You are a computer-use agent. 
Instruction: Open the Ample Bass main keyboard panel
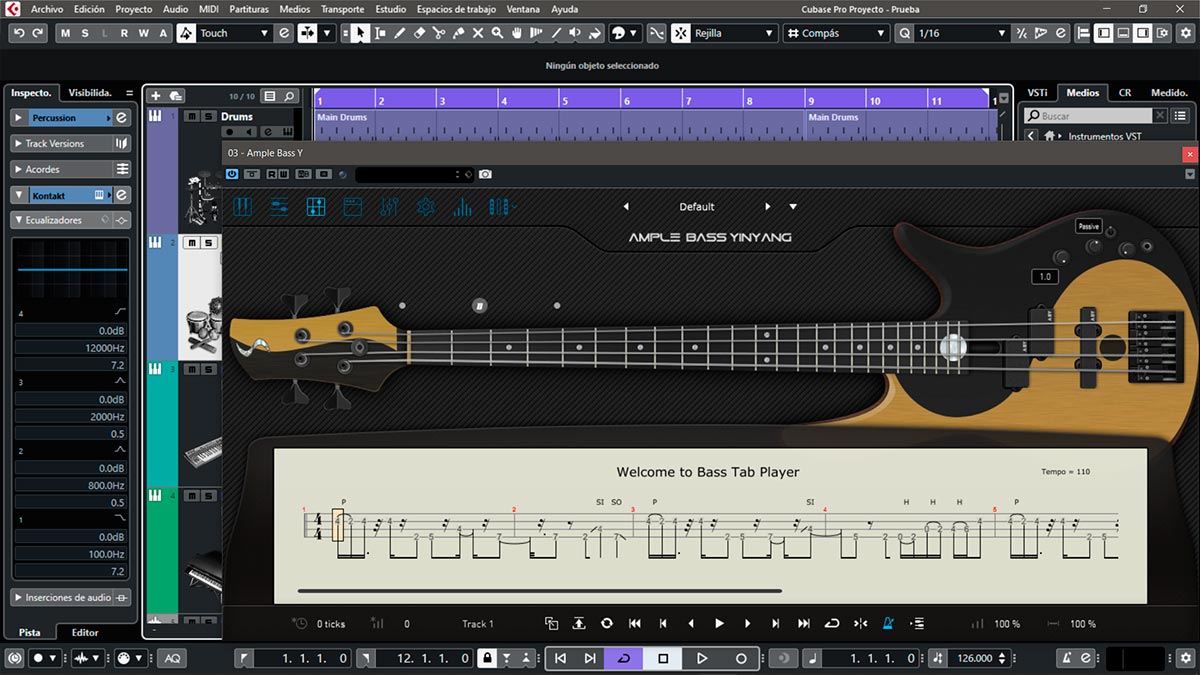(243, 207)
